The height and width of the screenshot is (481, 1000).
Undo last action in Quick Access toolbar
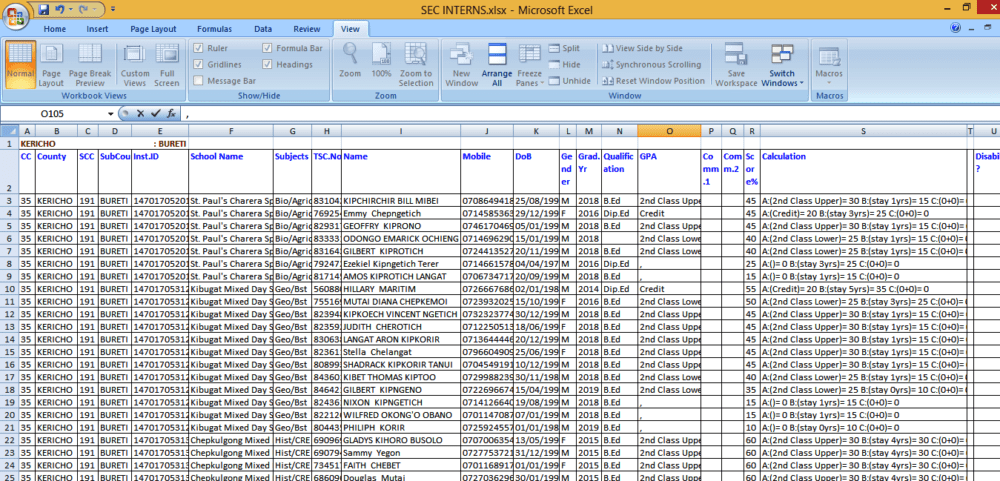pyautogui.click(x=59, y=10)
